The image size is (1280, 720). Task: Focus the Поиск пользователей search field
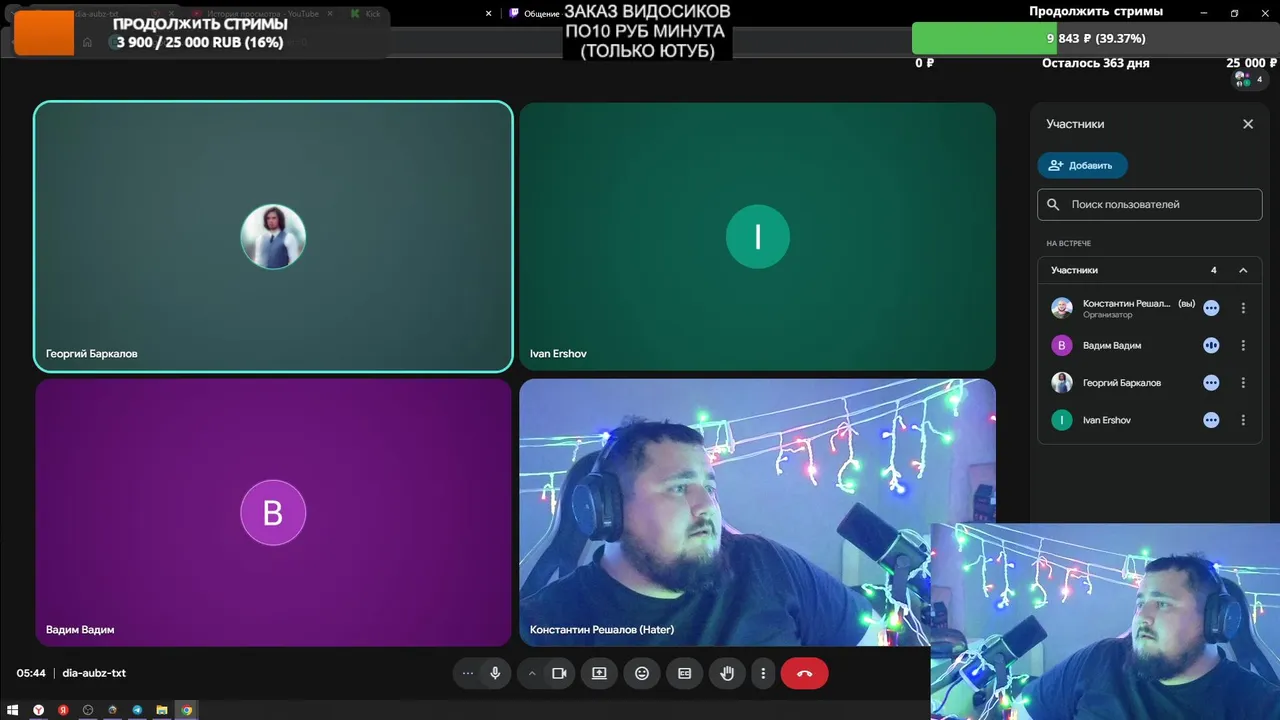(1150, 204)
